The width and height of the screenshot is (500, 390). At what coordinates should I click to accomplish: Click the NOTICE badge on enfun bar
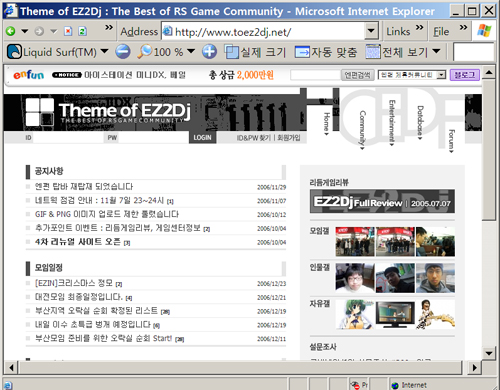pos(67,75)
